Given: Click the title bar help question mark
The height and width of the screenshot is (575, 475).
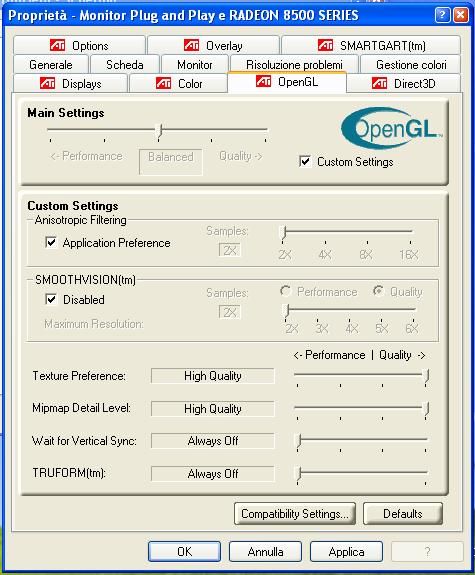Looking at the screenshot, I should point(442,15).
